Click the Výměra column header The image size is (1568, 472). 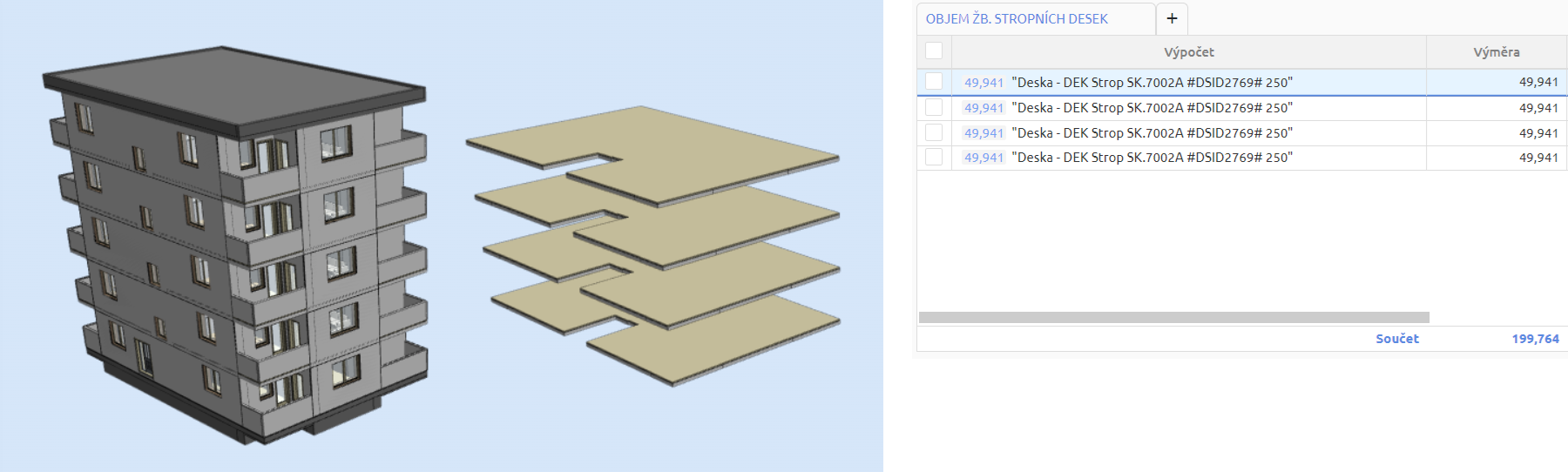pyautogui.click(x=1496, y=52)
